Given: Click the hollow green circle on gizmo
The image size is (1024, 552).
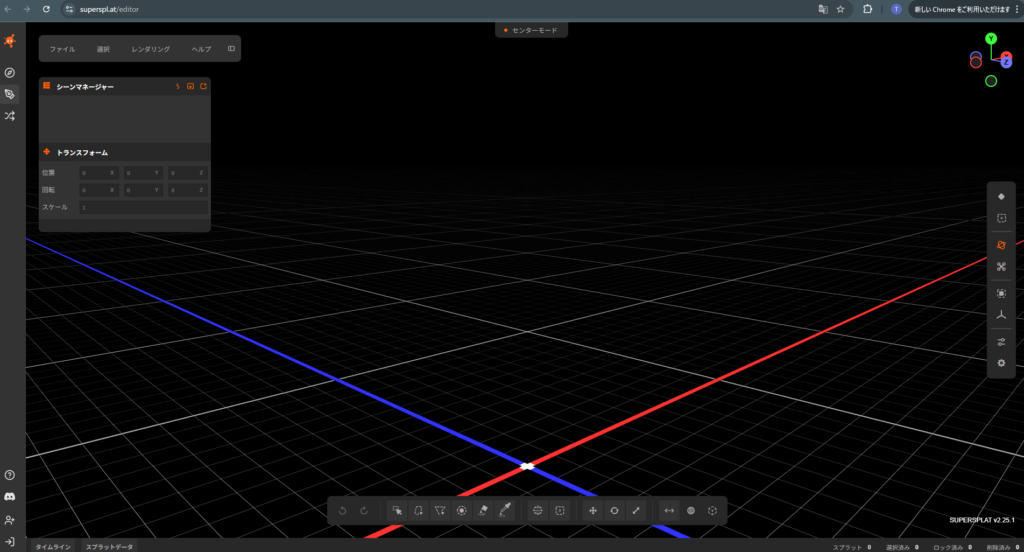Looking at the screenshot, I should 991,82.
